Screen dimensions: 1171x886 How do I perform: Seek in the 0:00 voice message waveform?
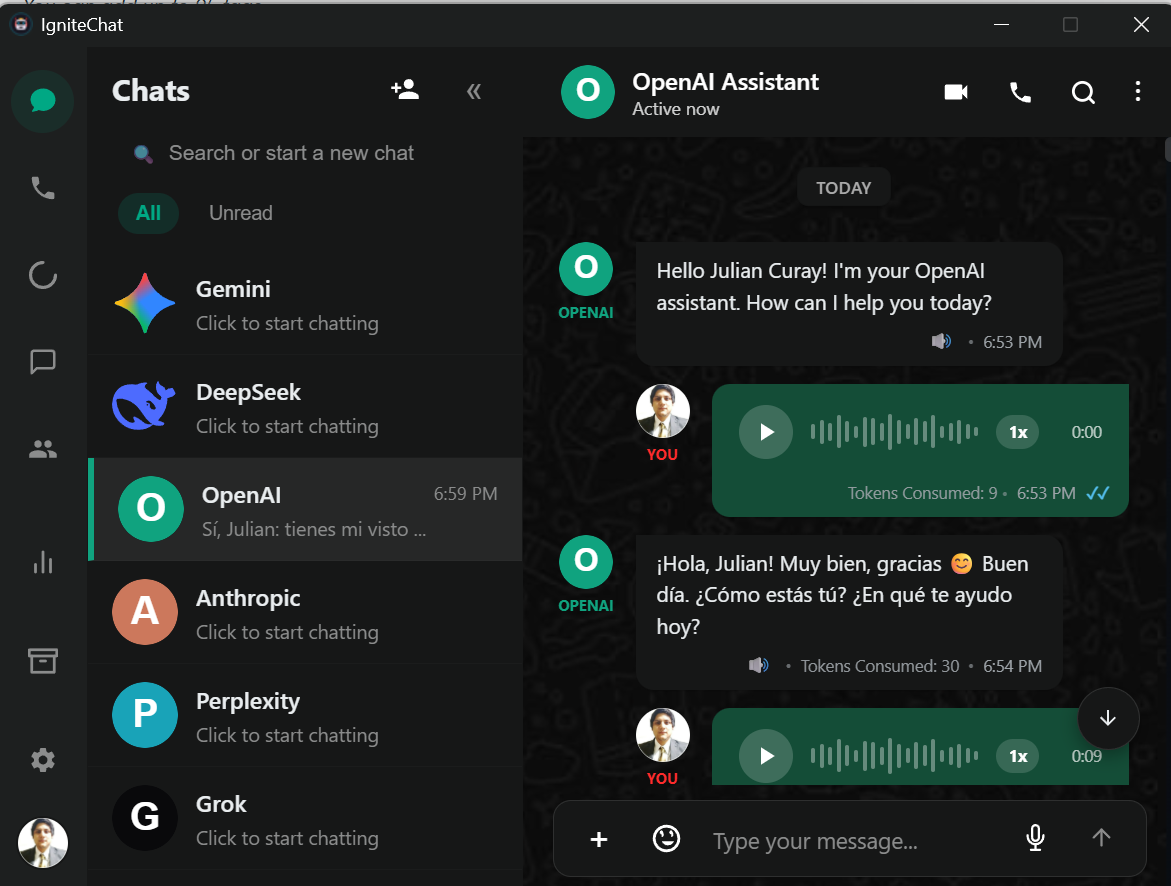point(895,432)
